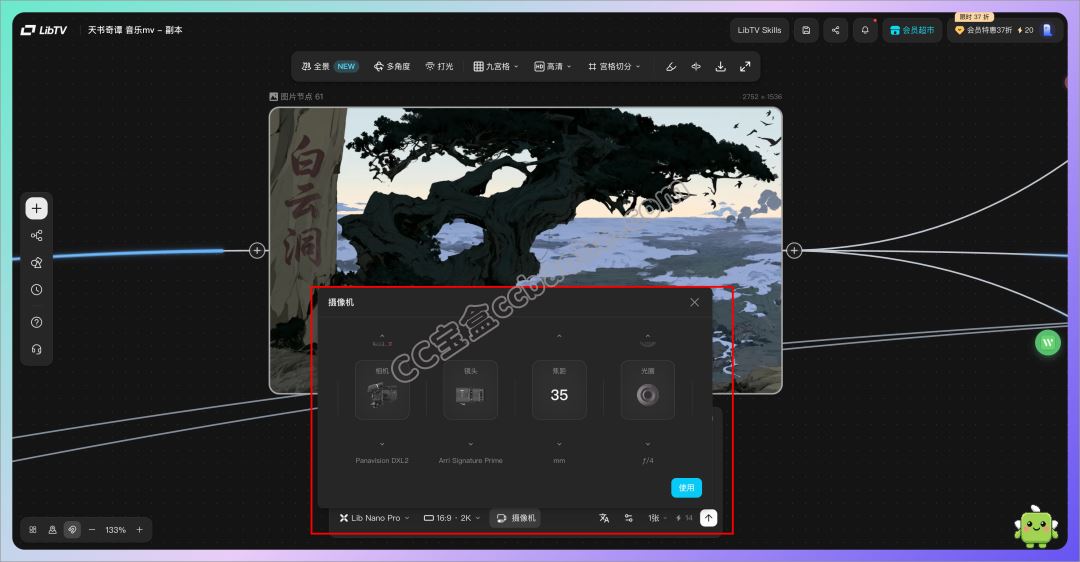Click up arrow above 光圈 aperture card
1080x562 pixels.
647,336
